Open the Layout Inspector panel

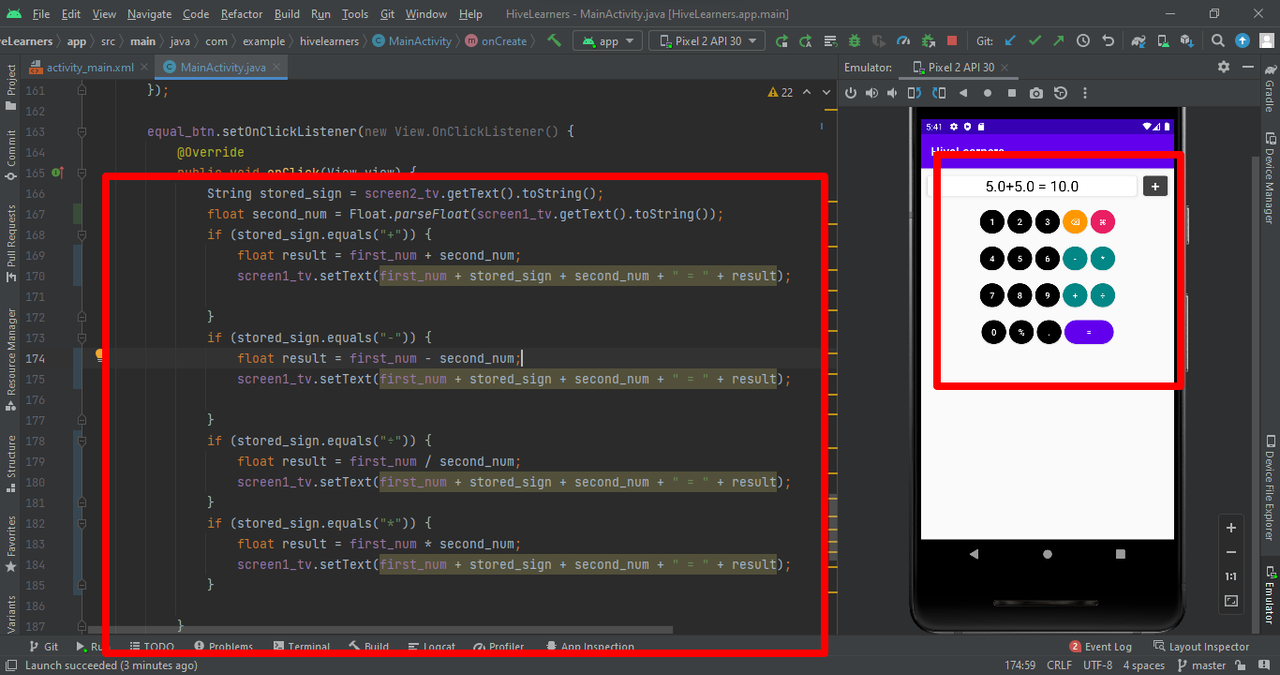click(1201, 647)
